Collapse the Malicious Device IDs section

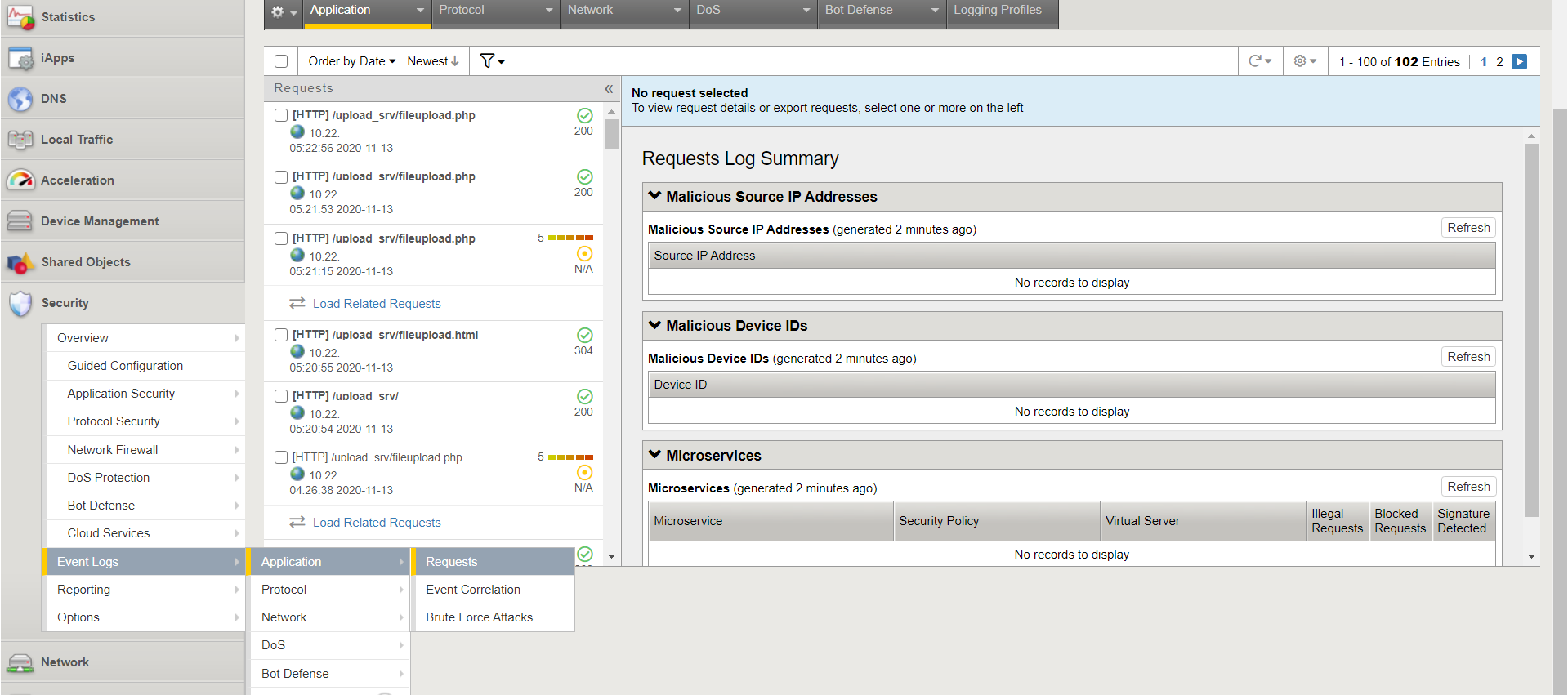(x=654, y=326)
